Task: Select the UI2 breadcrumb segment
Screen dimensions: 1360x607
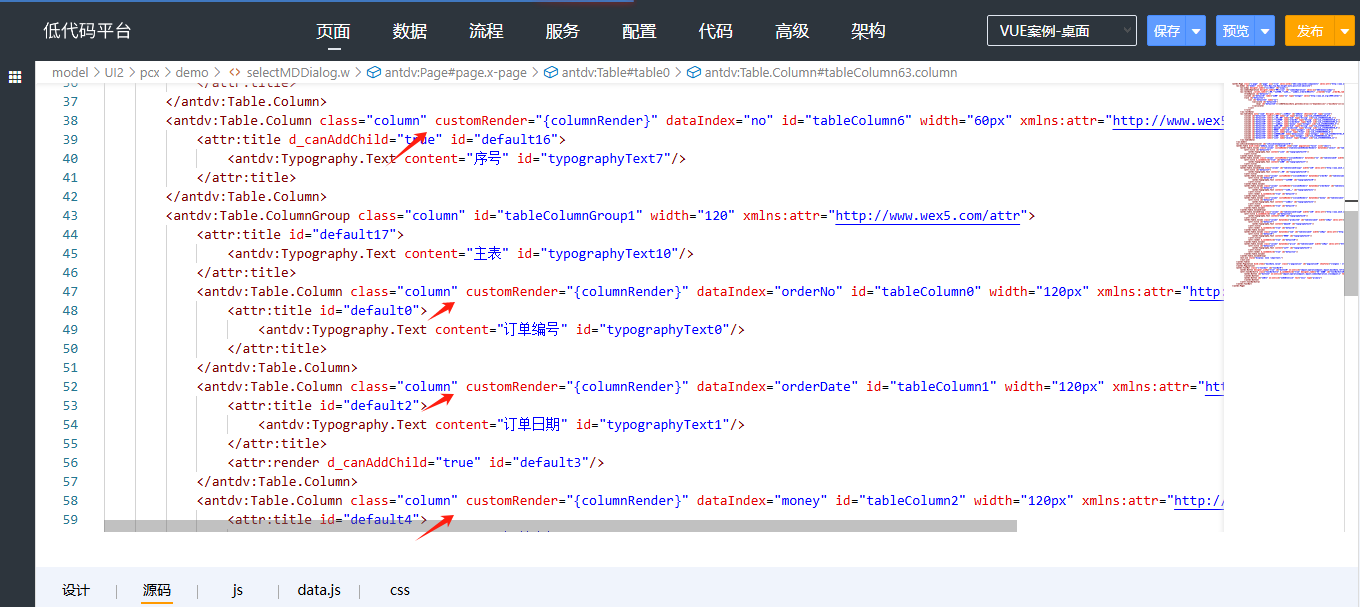Action: coord(114,72)
